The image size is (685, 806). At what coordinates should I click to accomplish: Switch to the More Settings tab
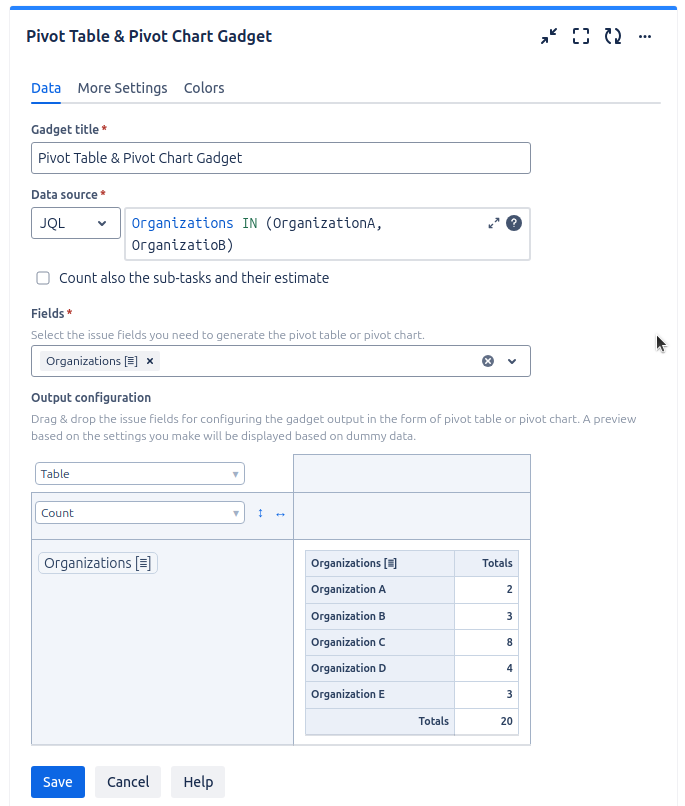[x=122, y=88]
